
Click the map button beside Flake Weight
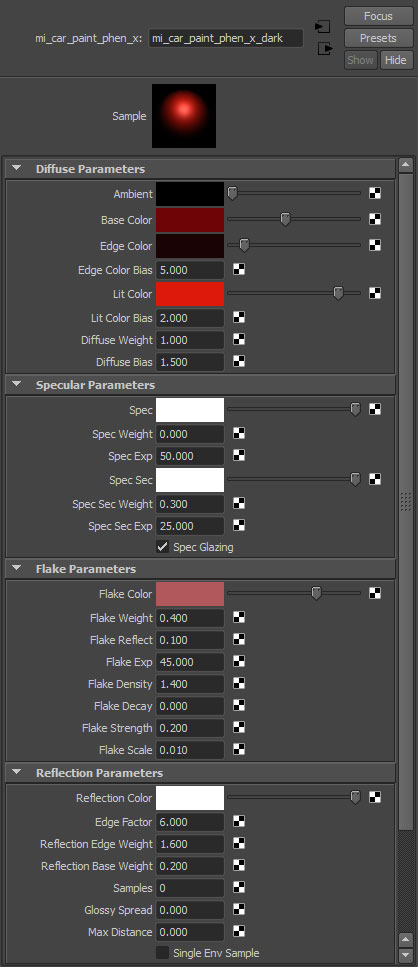tap(239, 617)
